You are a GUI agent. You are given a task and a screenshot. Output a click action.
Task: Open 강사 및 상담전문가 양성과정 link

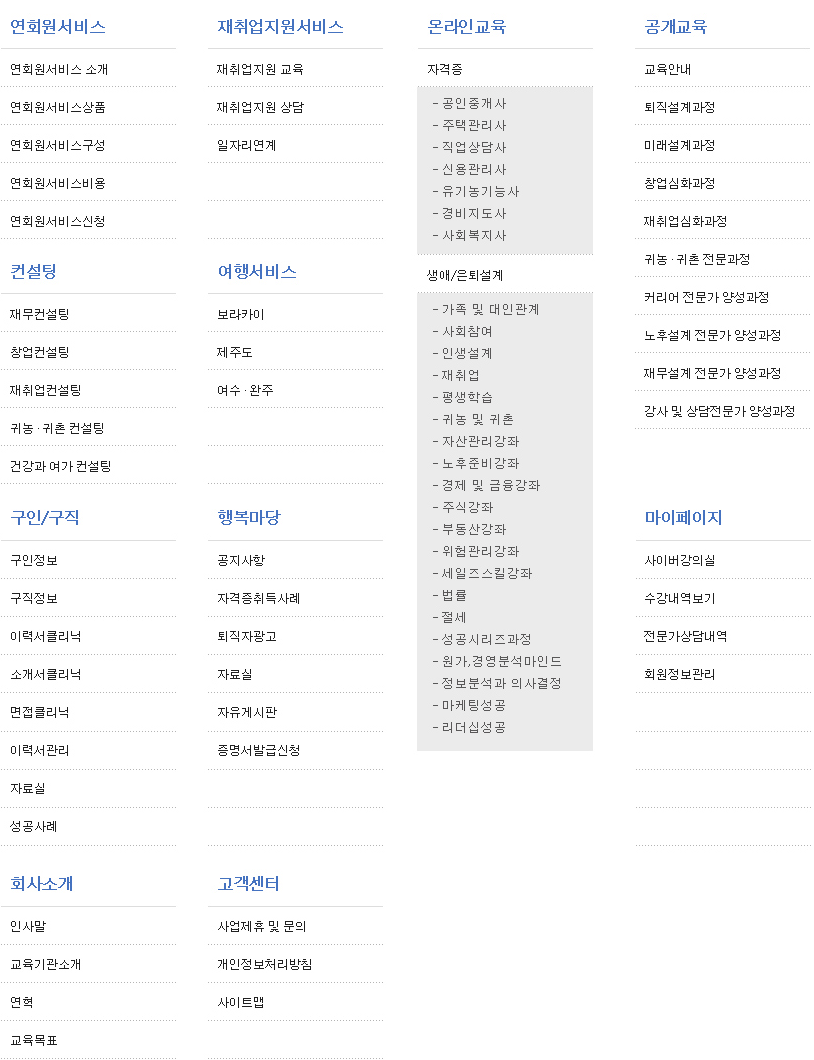click(719, 411)
